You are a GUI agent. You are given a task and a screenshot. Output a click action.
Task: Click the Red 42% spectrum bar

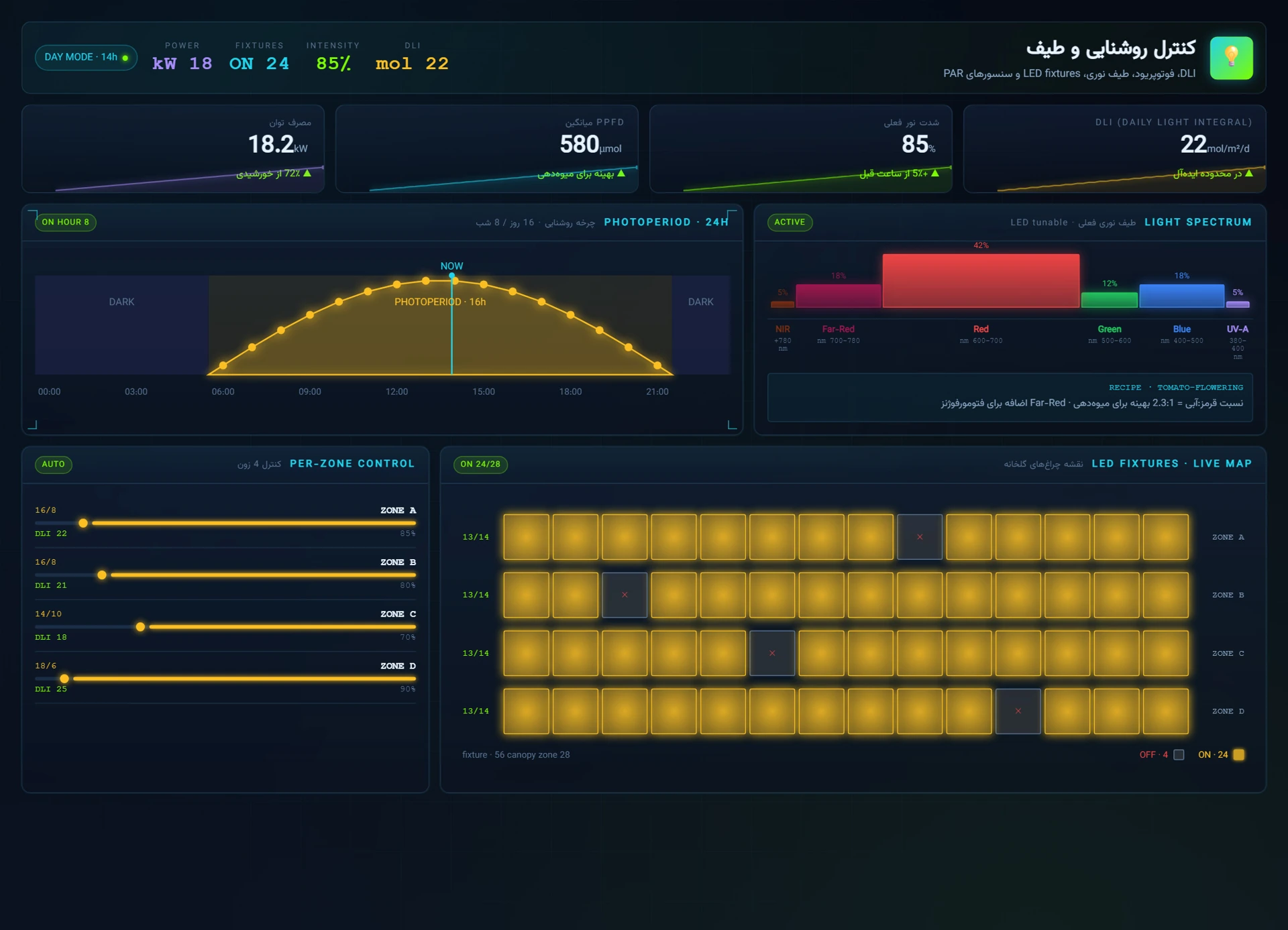point(981,280)
